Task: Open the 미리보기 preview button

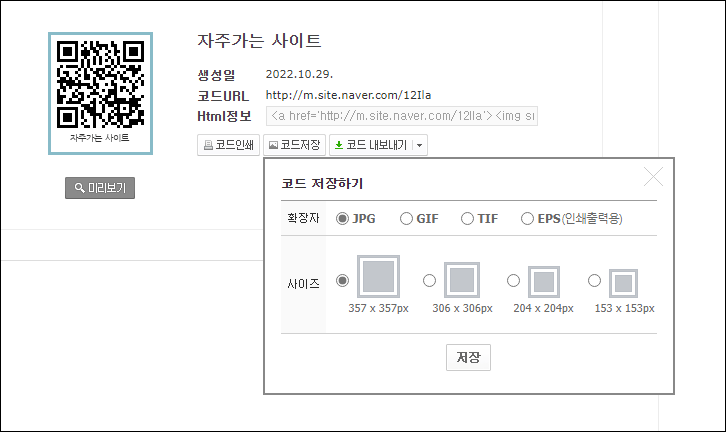Action: pyautogui.click(x=100, y=188)
